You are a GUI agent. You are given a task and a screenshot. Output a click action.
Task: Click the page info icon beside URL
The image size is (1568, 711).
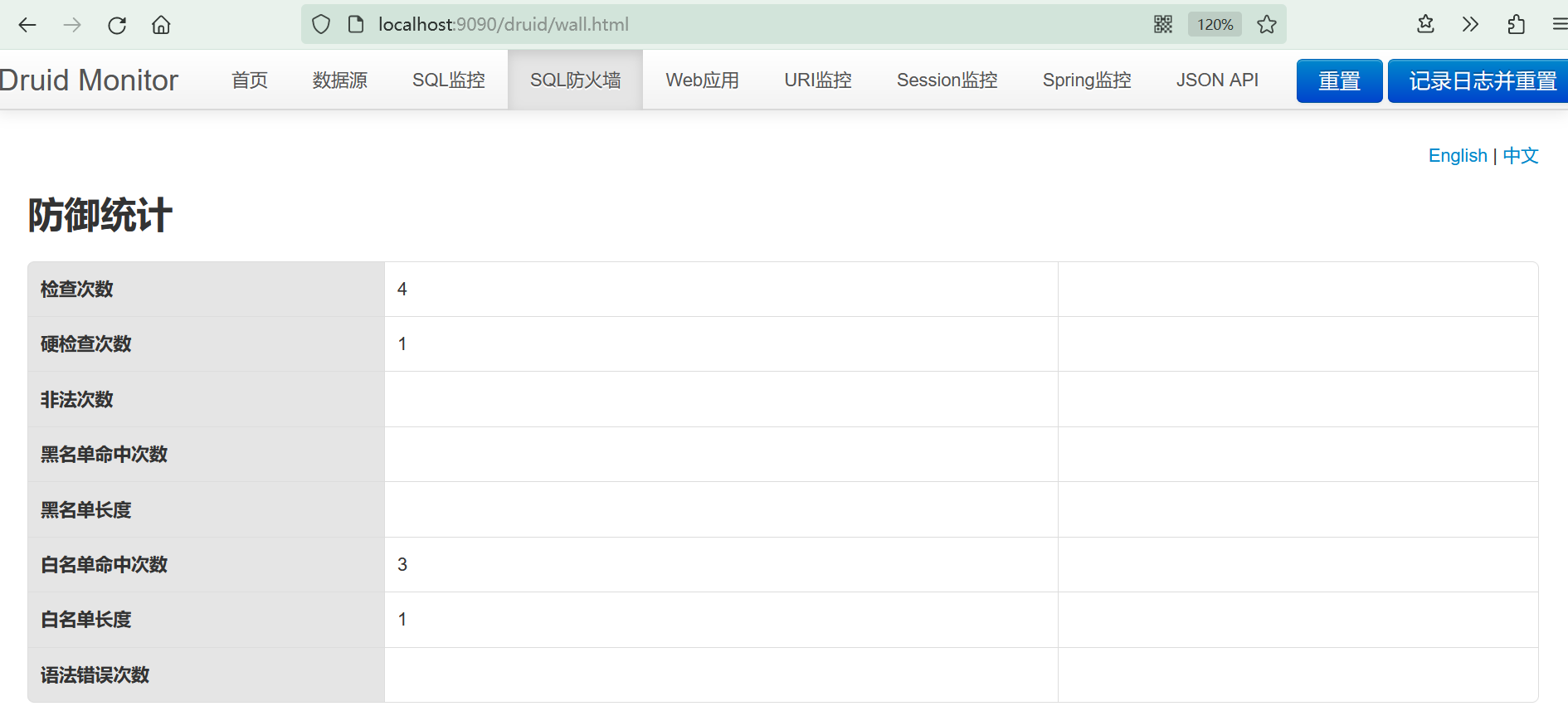coord(356,25)
